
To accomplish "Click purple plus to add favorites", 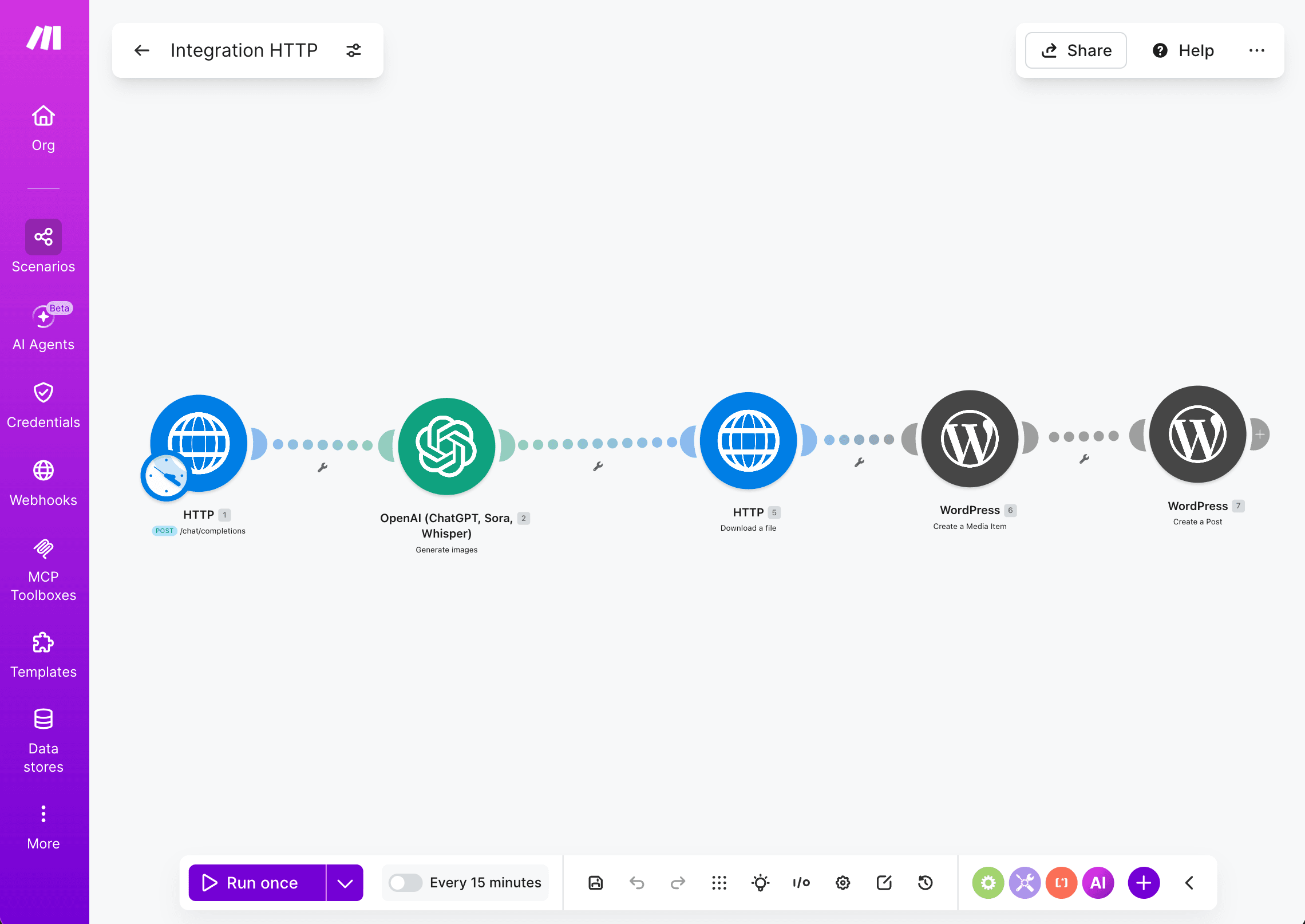I will (x=1144, y=883).
